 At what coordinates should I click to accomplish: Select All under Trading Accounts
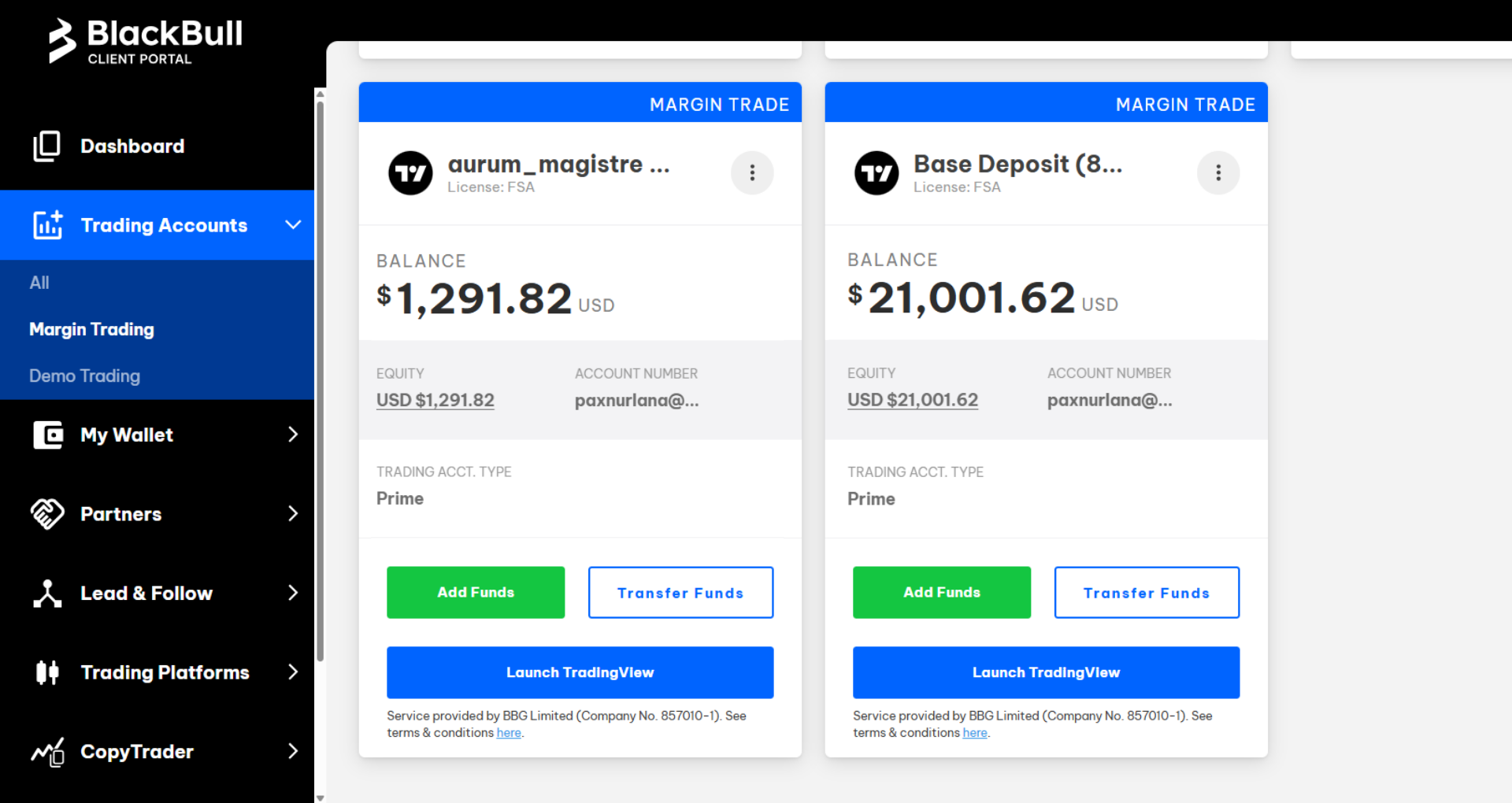click(x=39, y=283)
